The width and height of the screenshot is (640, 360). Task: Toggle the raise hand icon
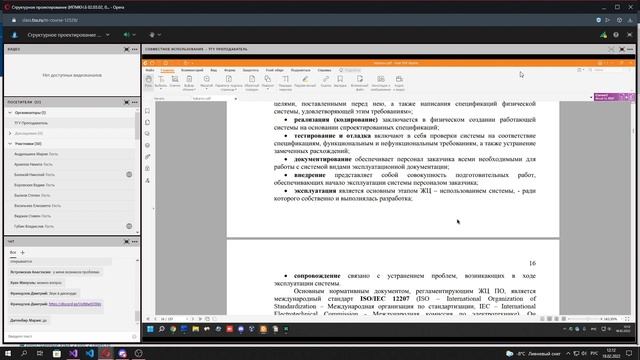[152, 35]
